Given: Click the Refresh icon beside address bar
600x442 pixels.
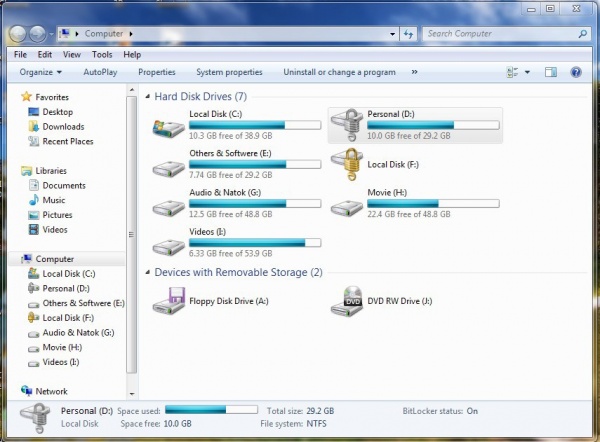Looking at the screenshot, I should coord(409,34).
